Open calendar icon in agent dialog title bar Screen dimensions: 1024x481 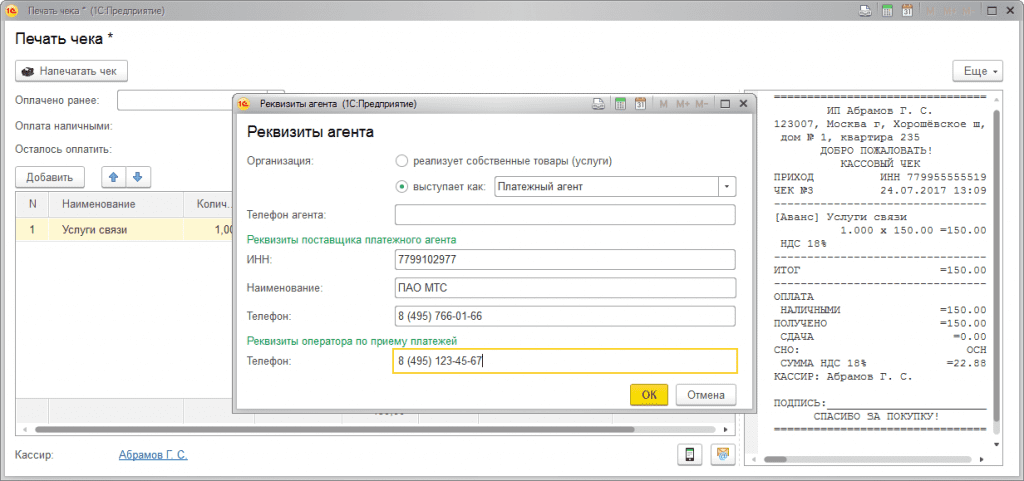tap(640, 103)
